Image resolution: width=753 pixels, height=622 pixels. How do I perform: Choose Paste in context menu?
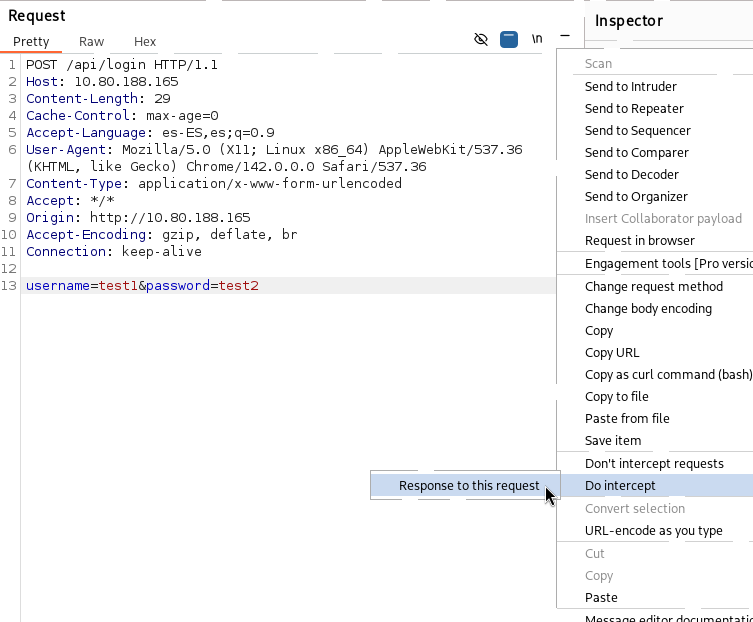click(x=601, y=598)
